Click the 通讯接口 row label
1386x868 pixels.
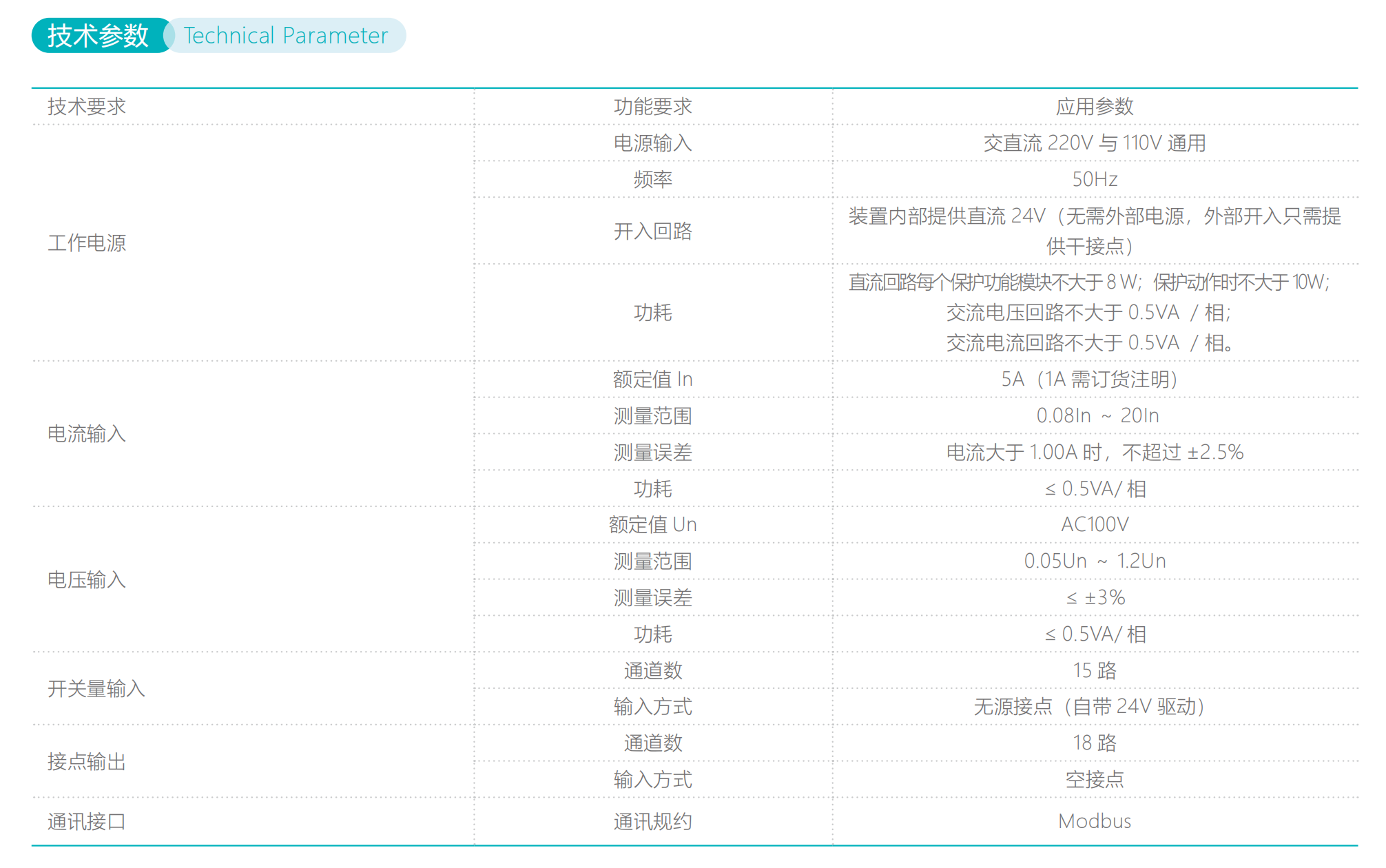pos(84,821)
